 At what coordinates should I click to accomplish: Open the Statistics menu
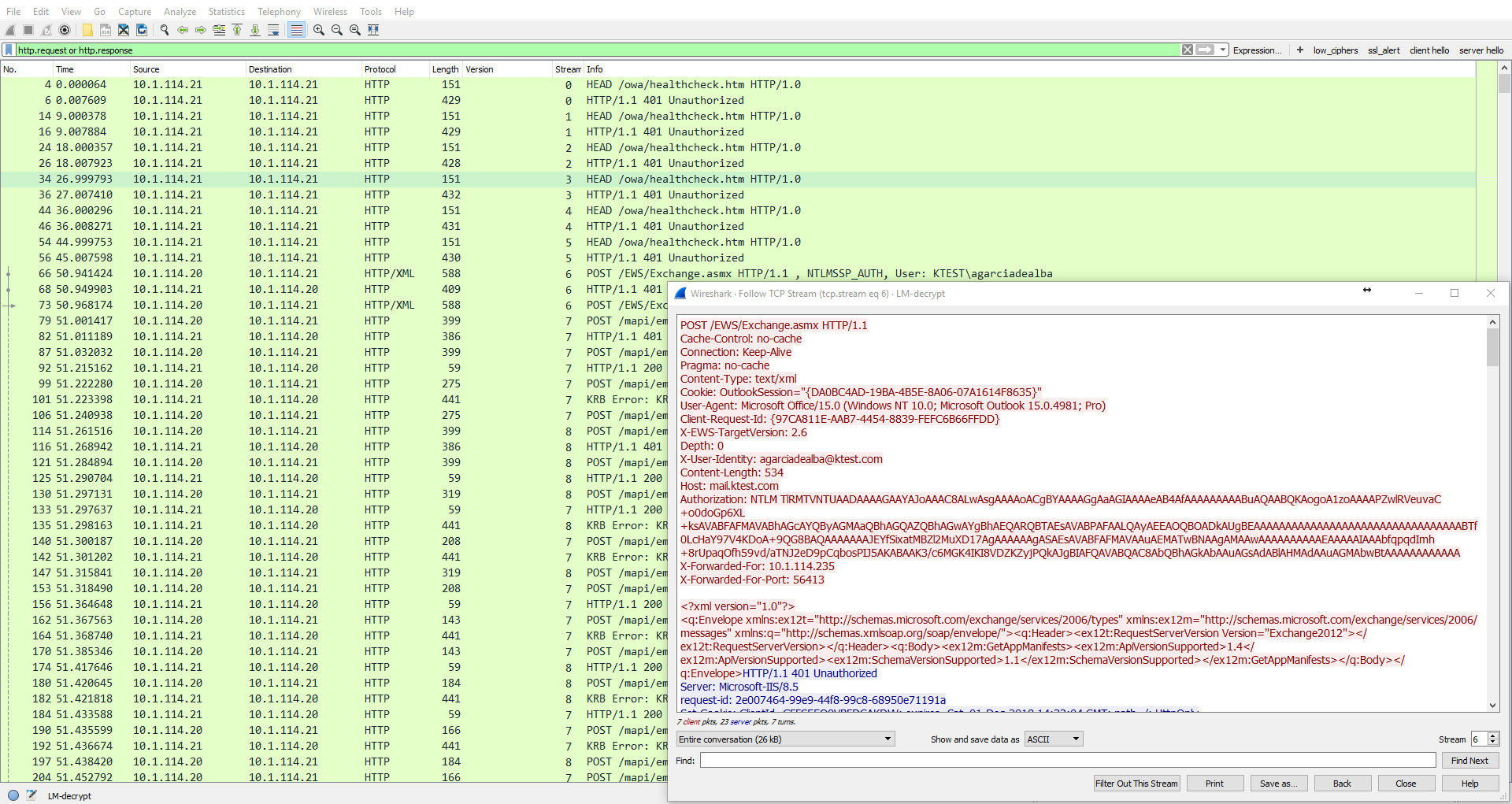tap(227, 12)
